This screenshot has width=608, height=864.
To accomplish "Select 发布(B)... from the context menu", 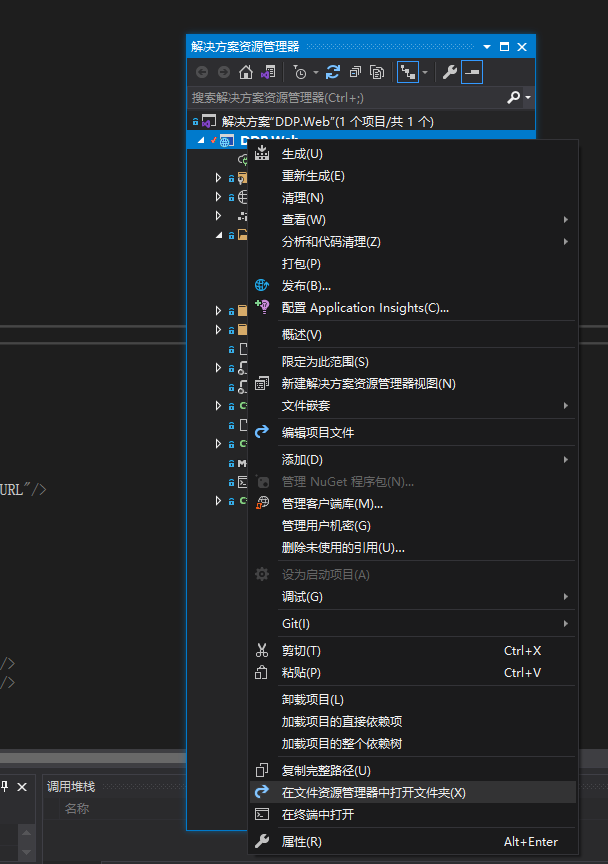I will [306, 286].
